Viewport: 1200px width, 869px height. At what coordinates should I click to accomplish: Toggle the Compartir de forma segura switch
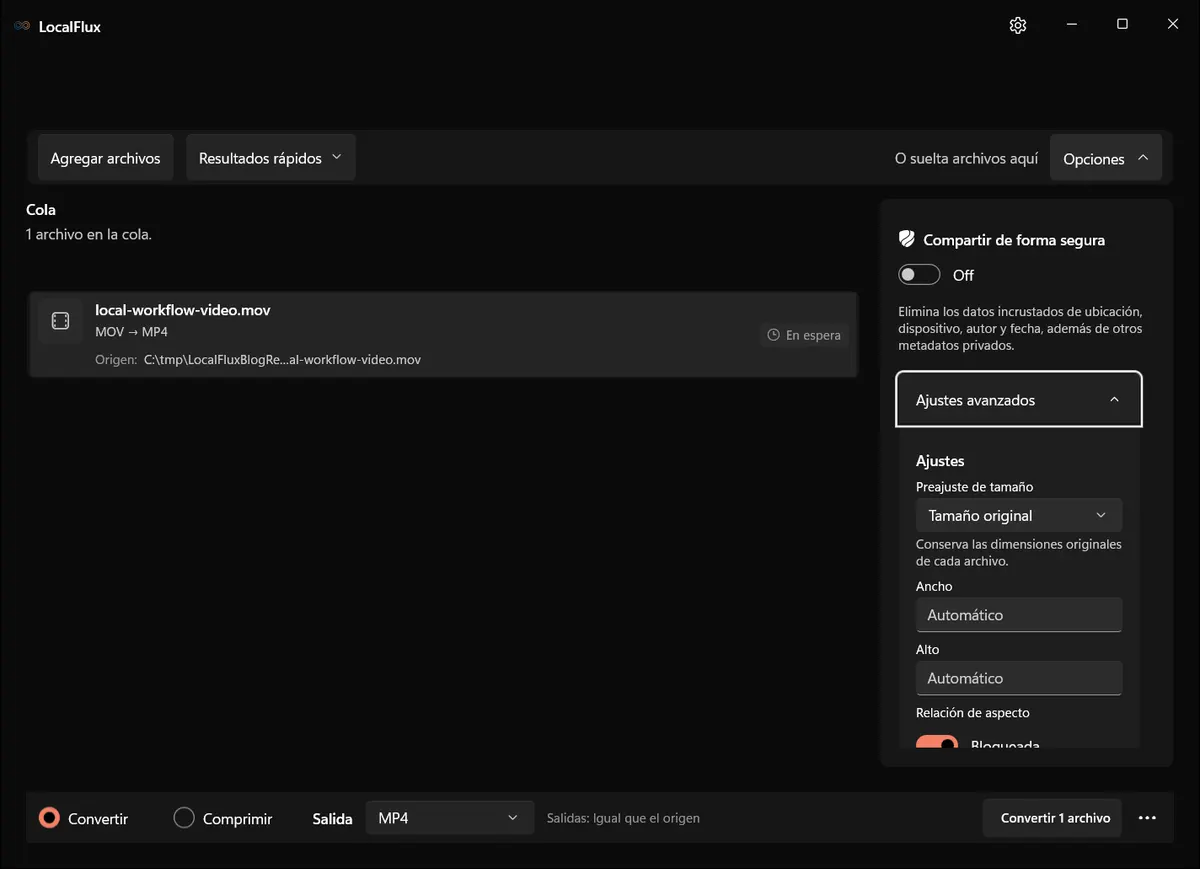919,275
